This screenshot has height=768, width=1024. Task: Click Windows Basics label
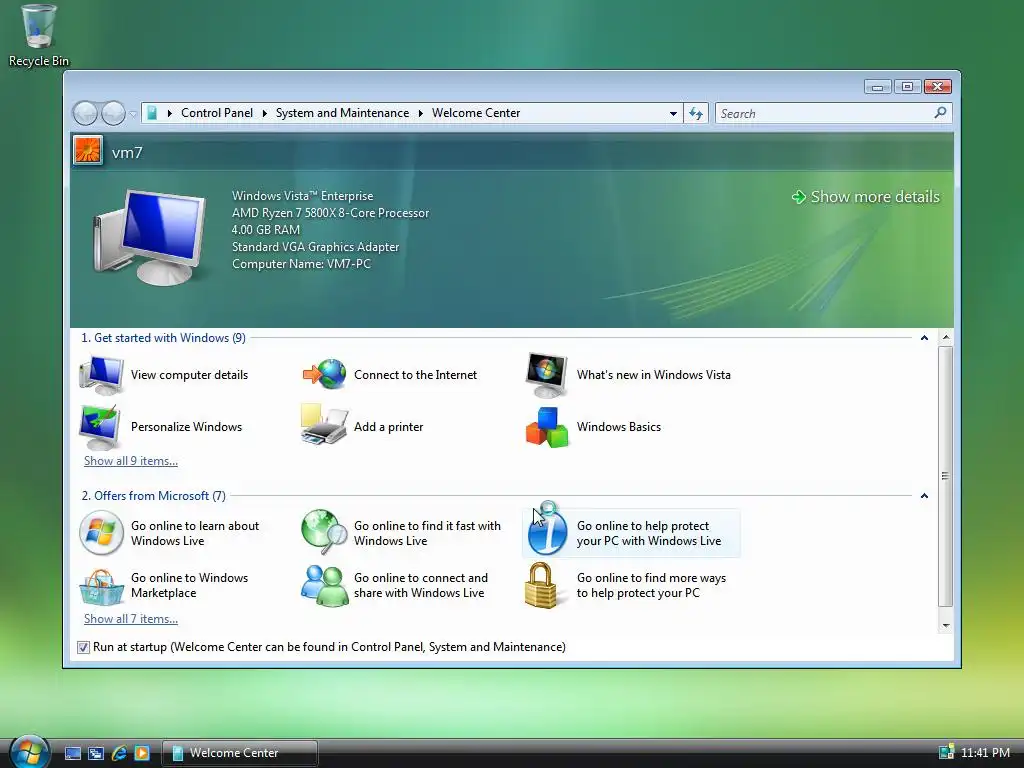click(618, 427)
